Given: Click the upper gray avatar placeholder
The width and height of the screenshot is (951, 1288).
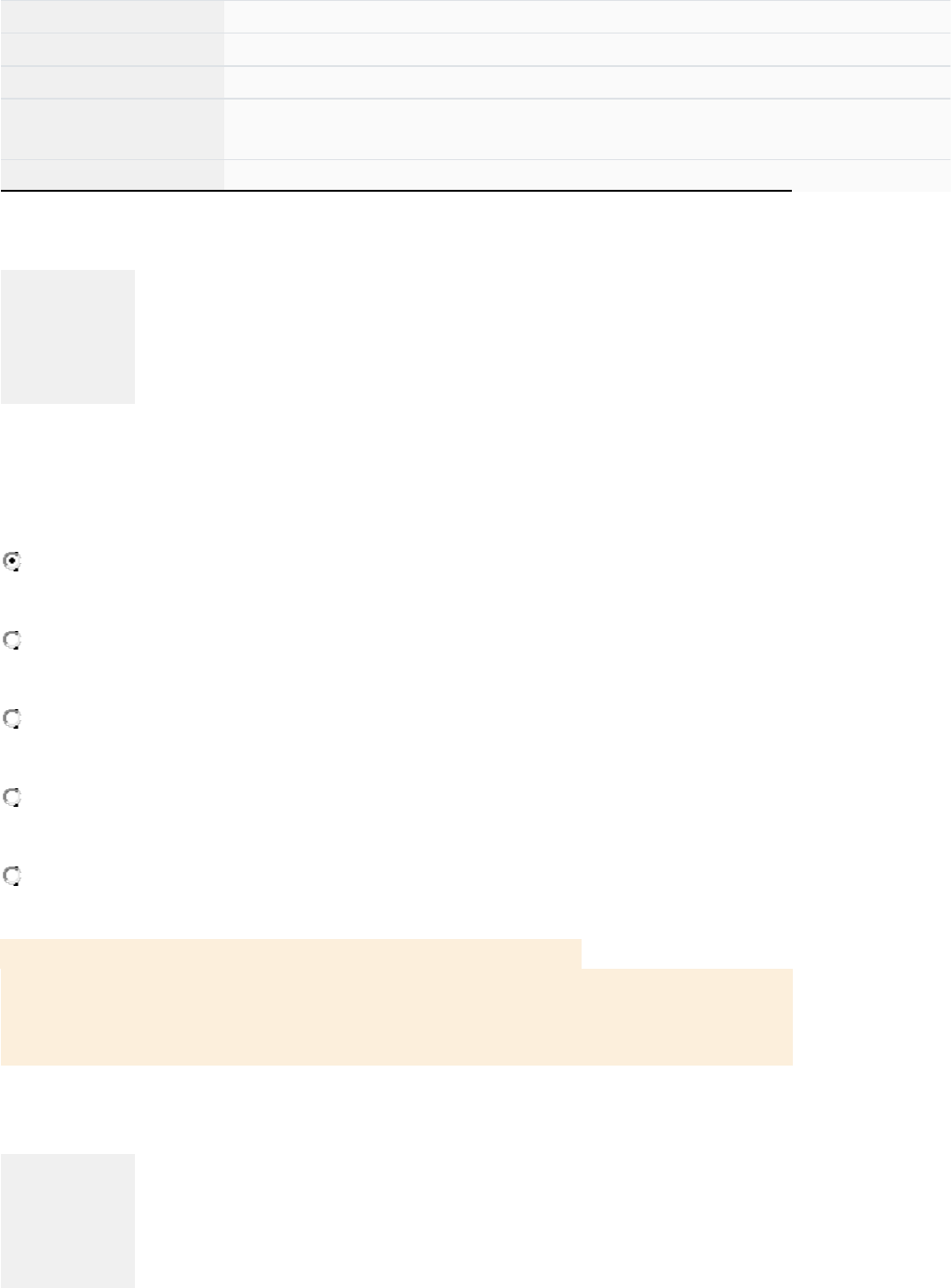Looking at the screenshot, I should tap(67, 337).
